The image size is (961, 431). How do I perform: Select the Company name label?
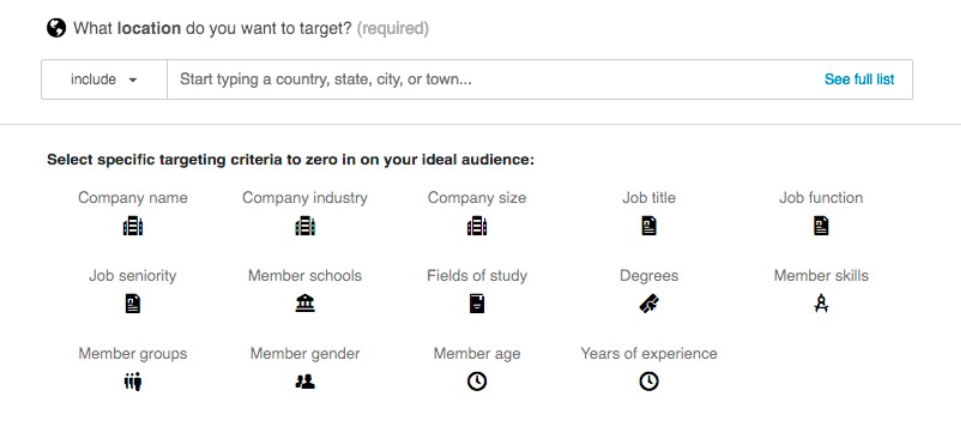132,198
